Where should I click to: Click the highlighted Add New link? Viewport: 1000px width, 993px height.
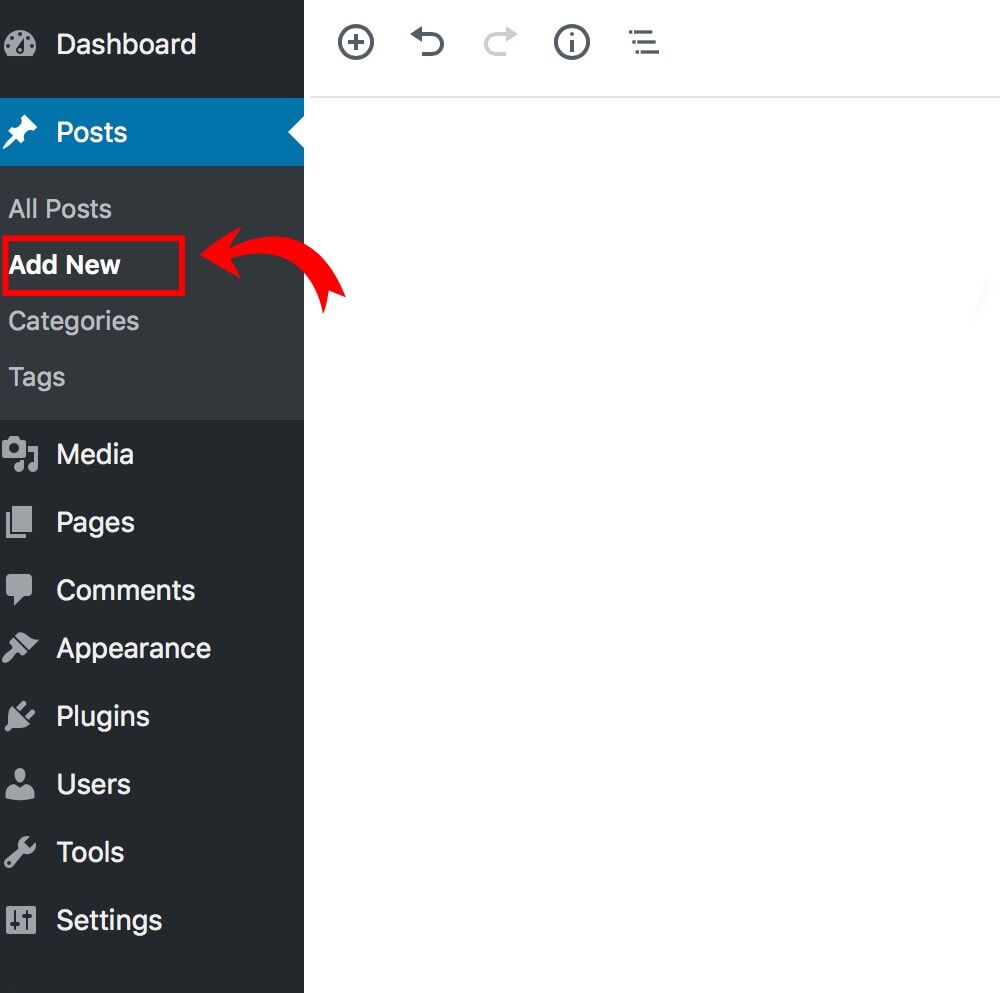click(65, 265)
